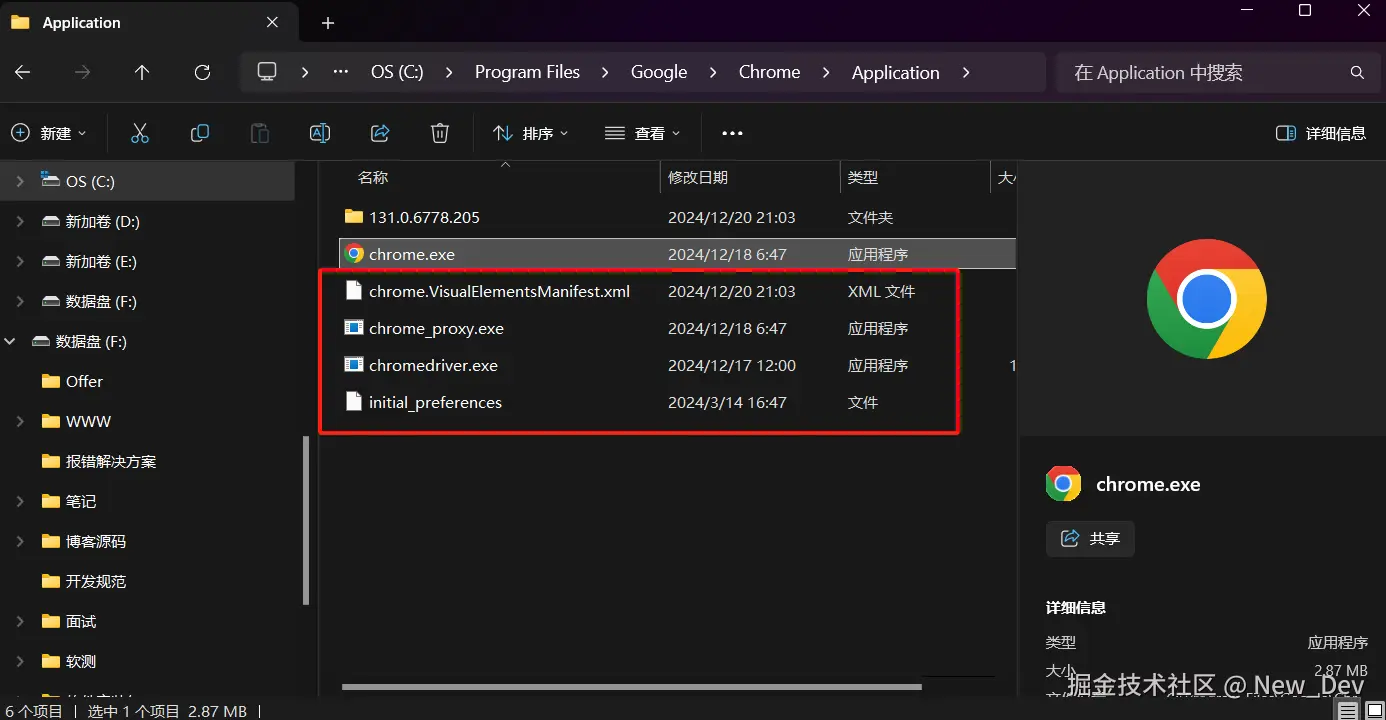Expand the 博客源码 folder node
The height and width of the screenshot is (720, 1386).
coord(20,541)
